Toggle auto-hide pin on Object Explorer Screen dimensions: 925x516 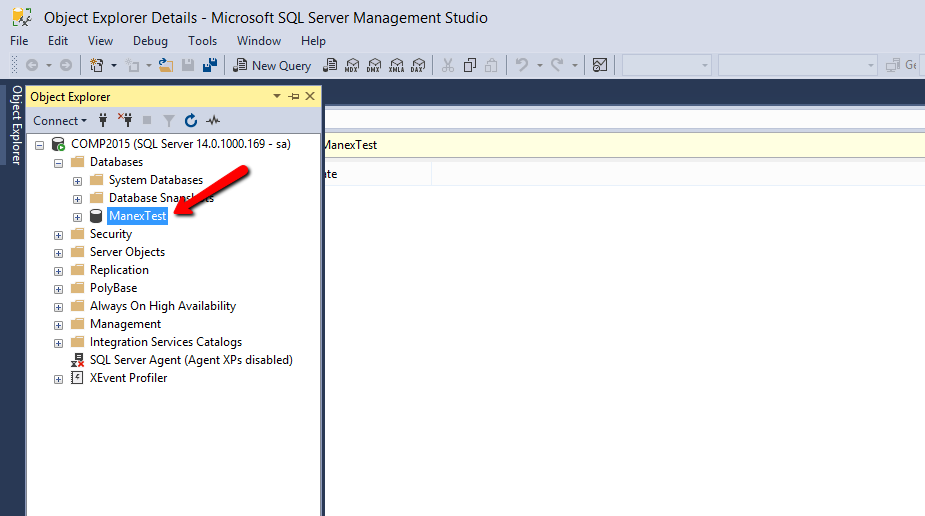point(294,96)
